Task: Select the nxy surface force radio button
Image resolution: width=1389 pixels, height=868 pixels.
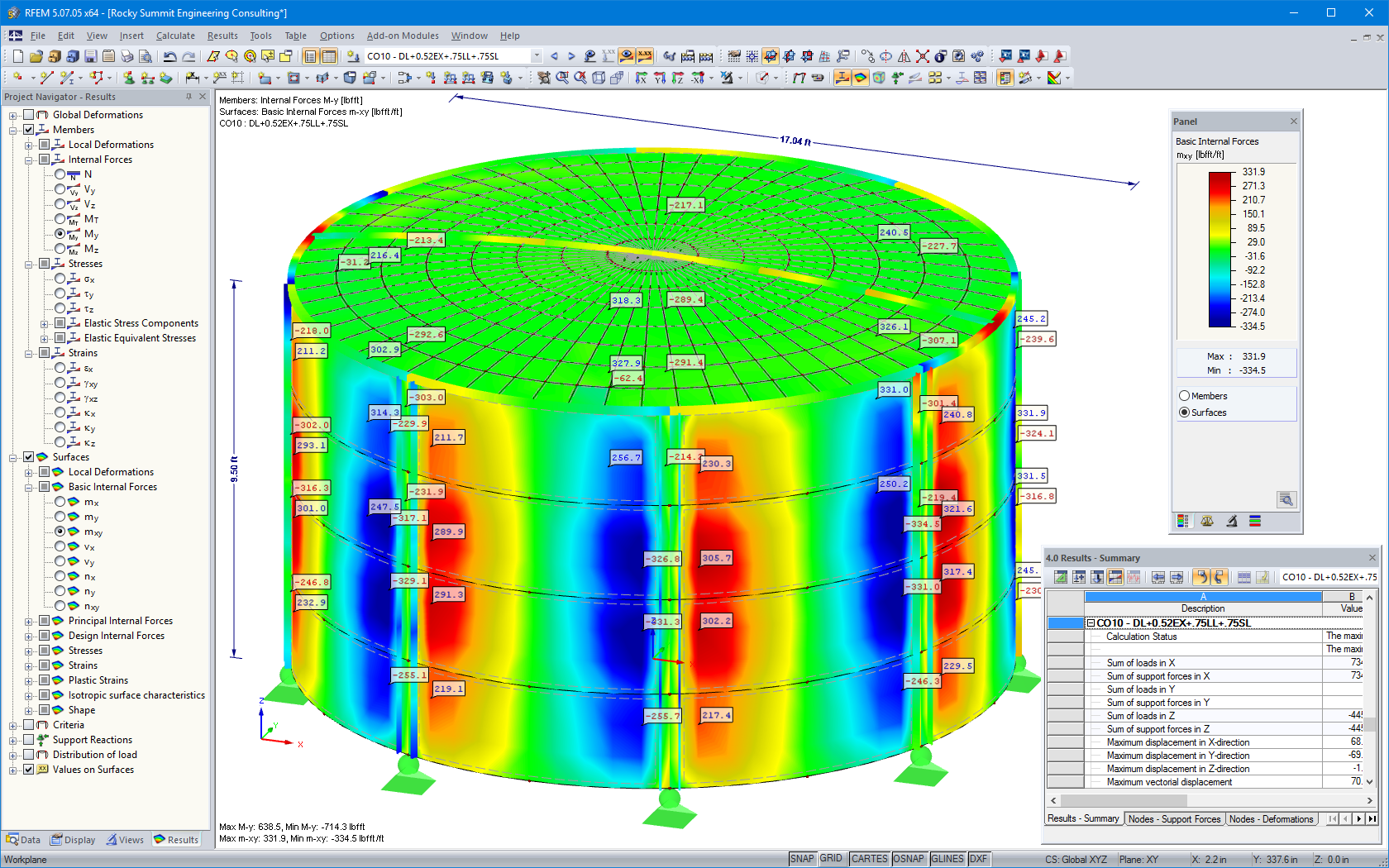Action: pos(60,606)
